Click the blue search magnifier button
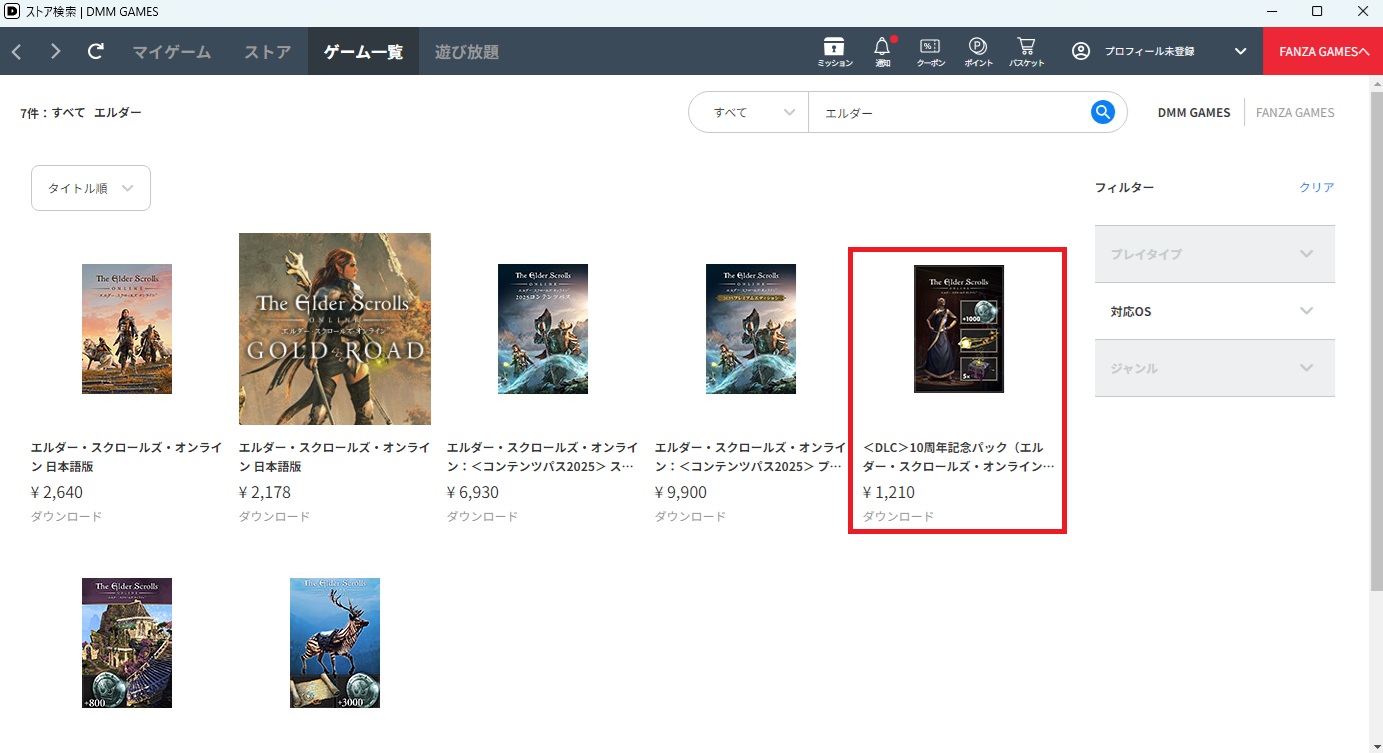 point(1102,112)
